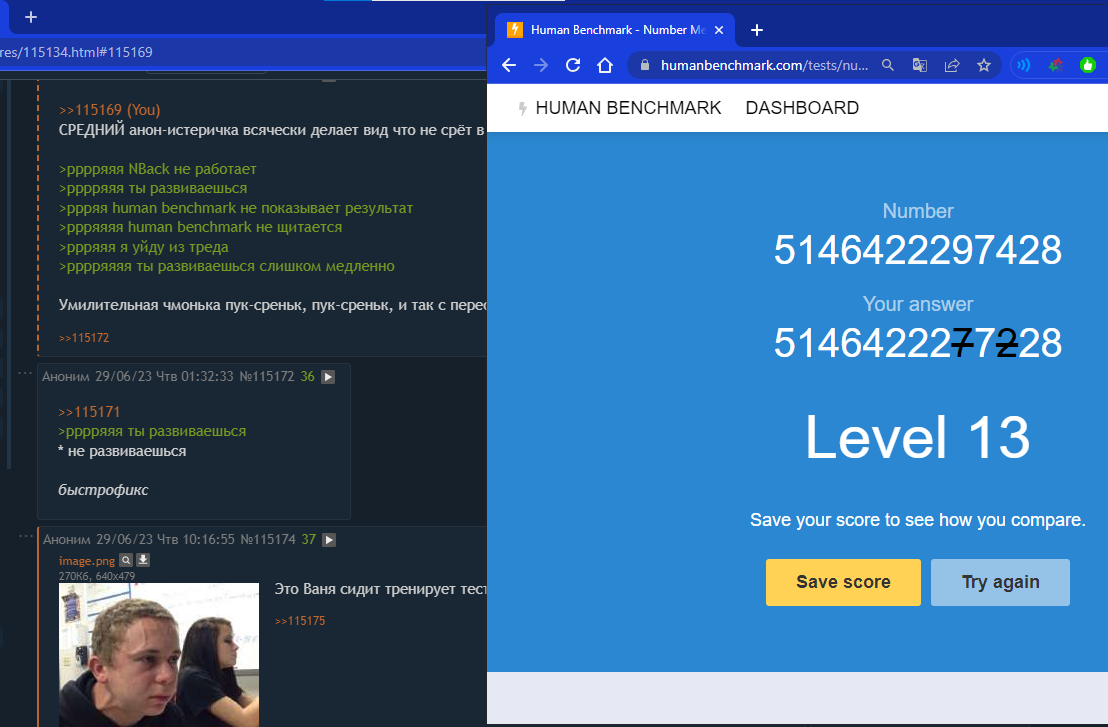Image resolution: width=1108 pixels, height=727 pixels.
Task: Open reply link >>115169 (You)
Action: click(x=110, y=110)
